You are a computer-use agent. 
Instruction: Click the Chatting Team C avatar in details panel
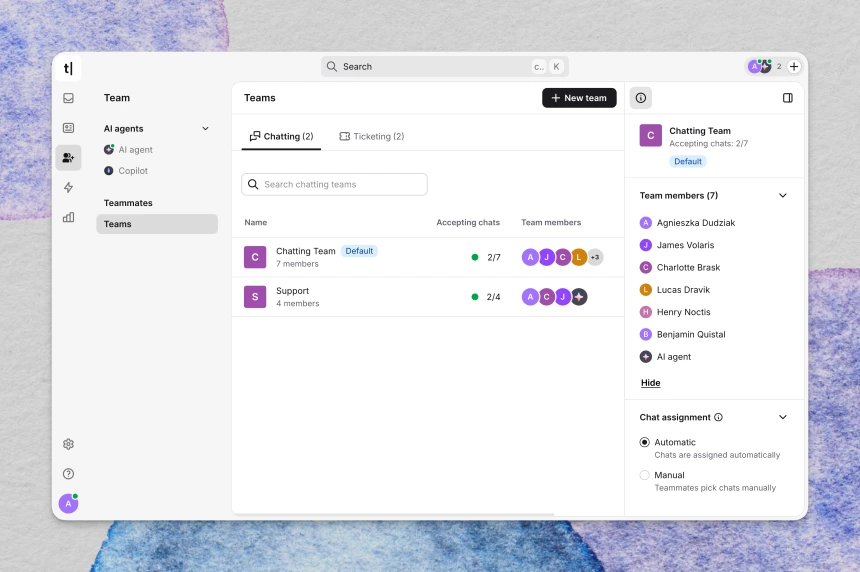[x=650, y=135]
